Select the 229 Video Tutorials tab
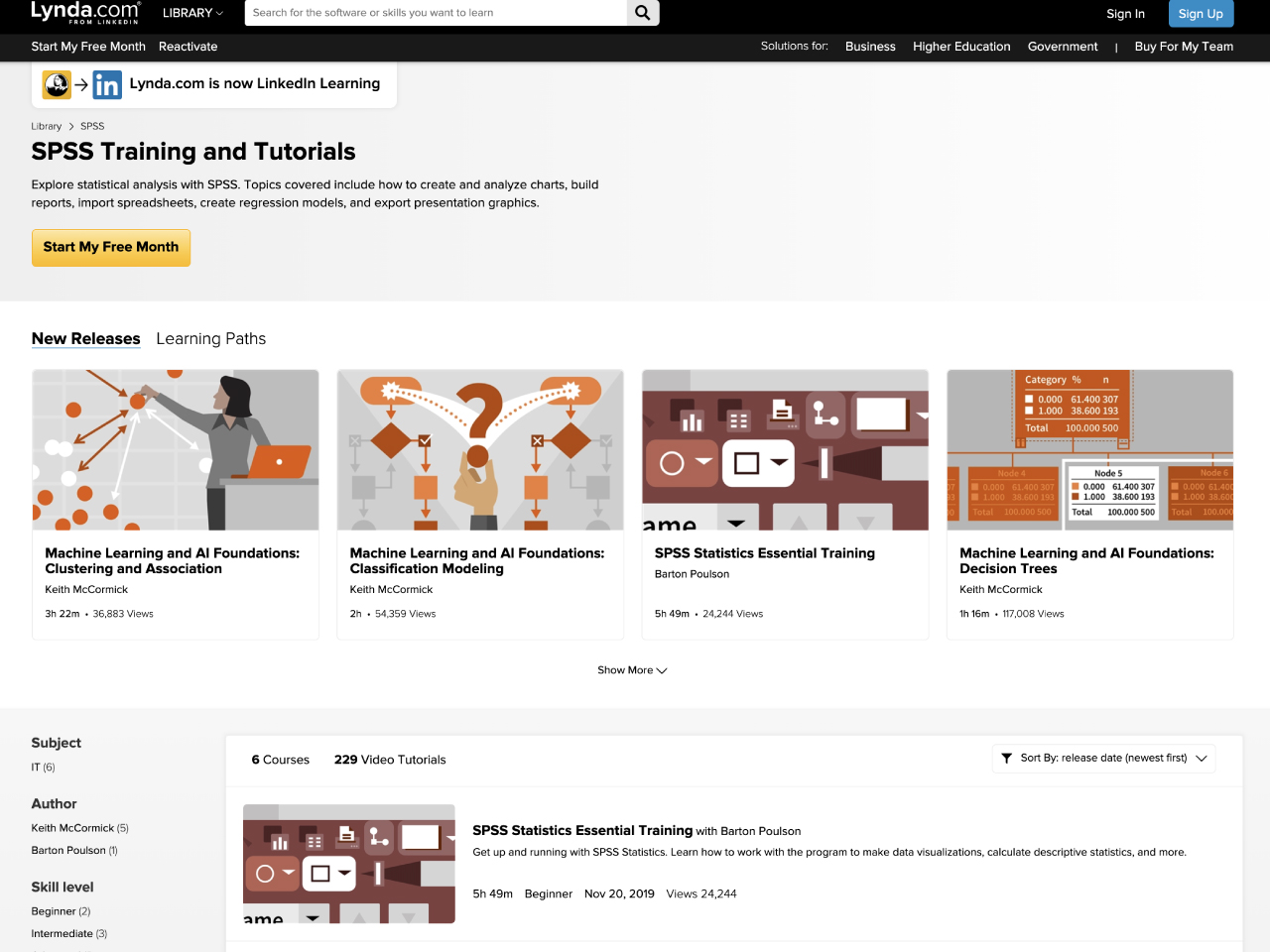This screenshot has height=952, width=1270. click(390, 760)
